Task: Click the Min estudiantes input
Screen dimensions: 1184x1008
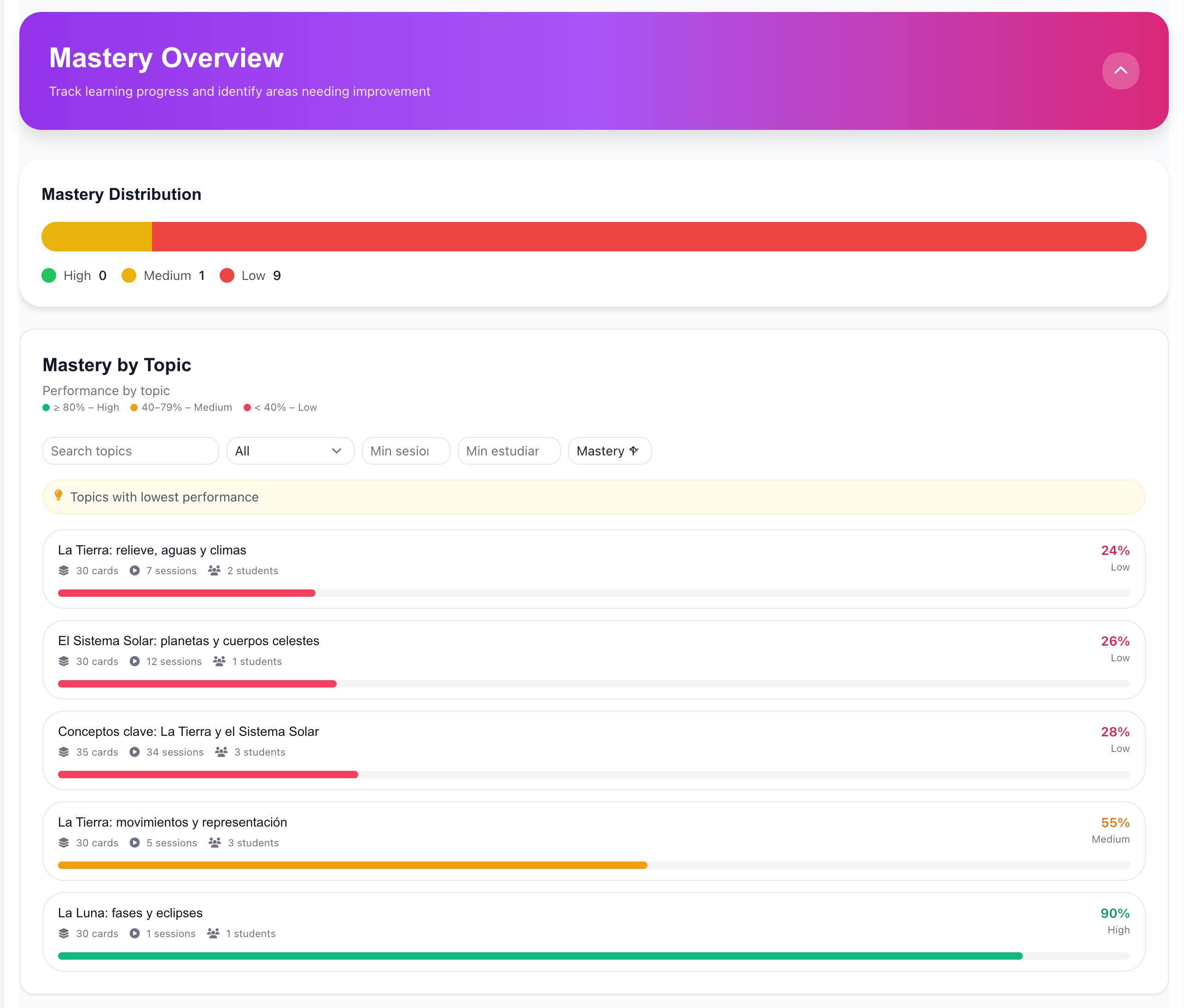Action: 508,451
